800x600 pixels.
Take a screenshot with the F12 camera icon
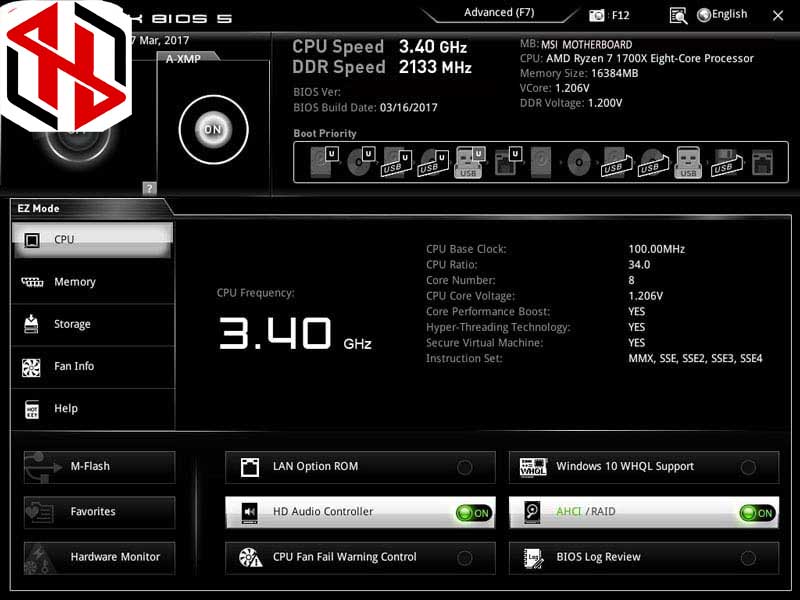pyautogui.click(x=596, y=15)
